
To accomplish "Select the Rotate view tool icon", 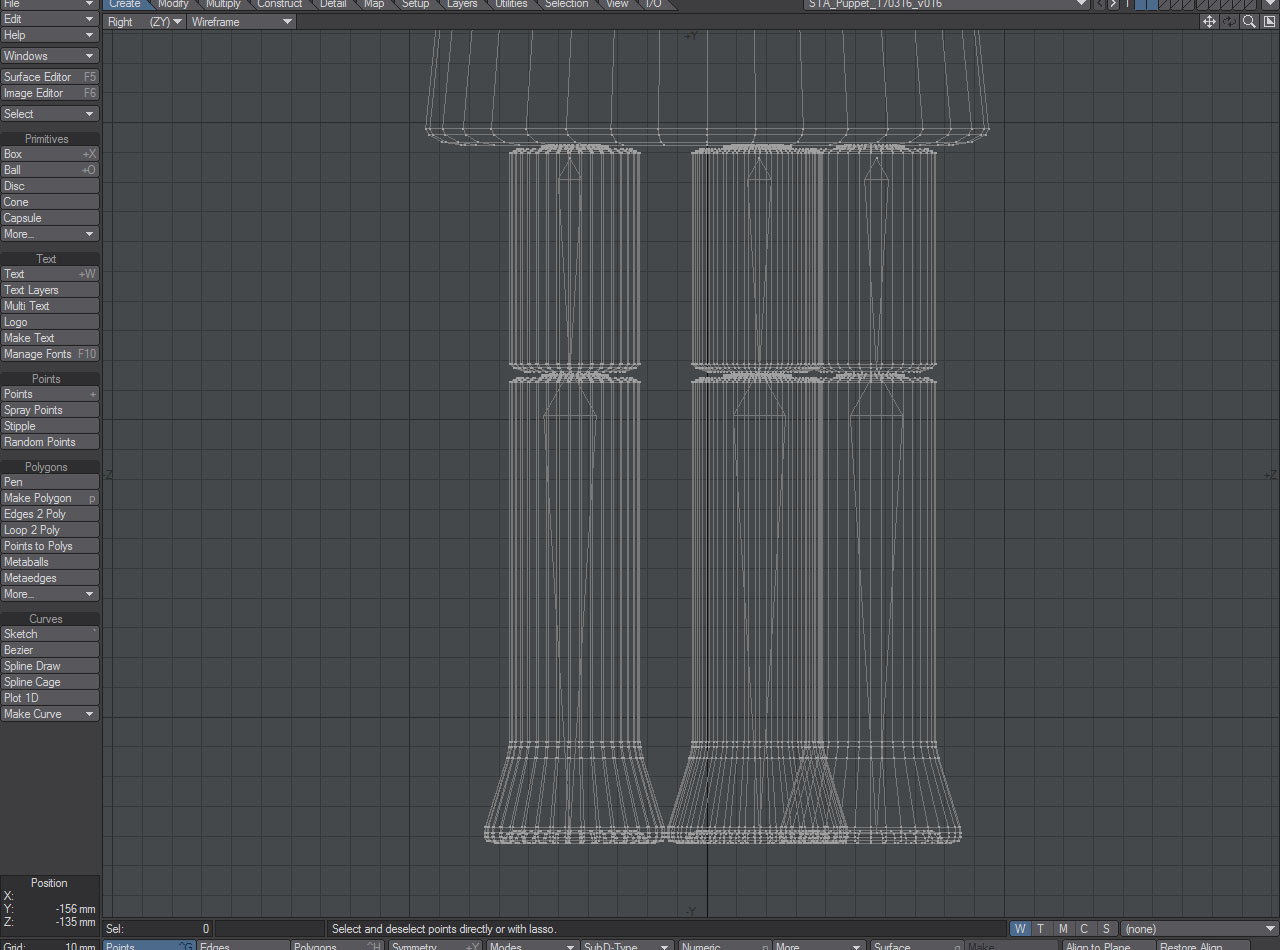I will pyautogui.click(x=1228, y=20).
